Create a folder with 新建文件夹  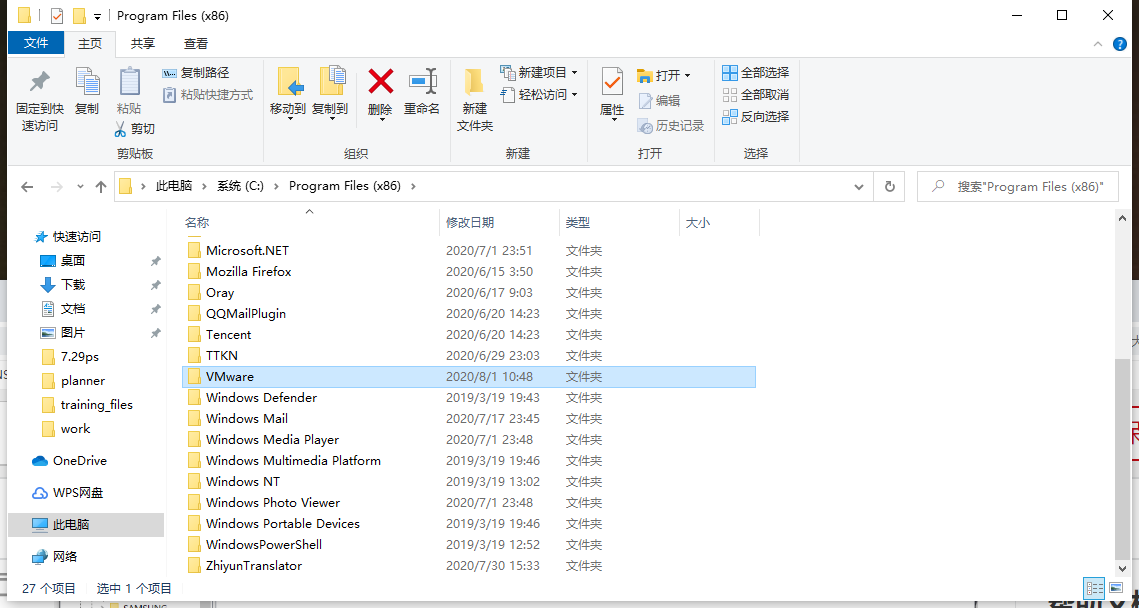[474, 100]
